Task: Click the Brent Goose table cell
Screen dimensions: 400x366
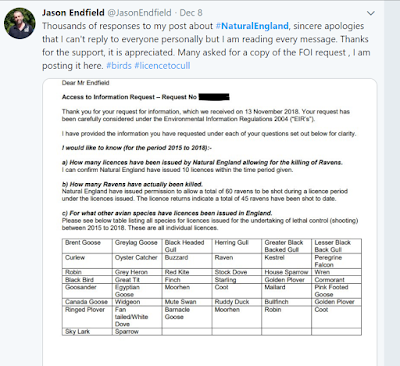Action: [87, 246]
